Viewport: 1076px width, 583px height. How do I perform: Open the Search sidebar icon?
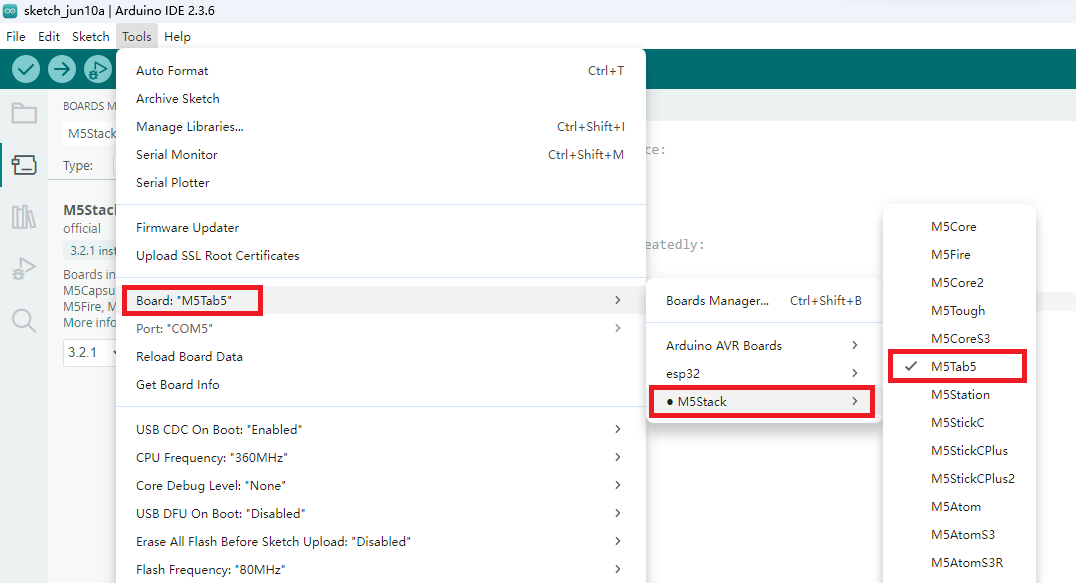click(x=24, y=320)
